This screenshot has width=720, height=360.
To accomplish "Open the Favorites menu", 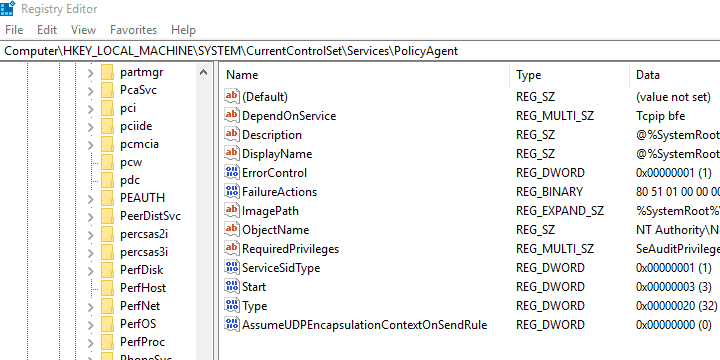I will 133,30.
